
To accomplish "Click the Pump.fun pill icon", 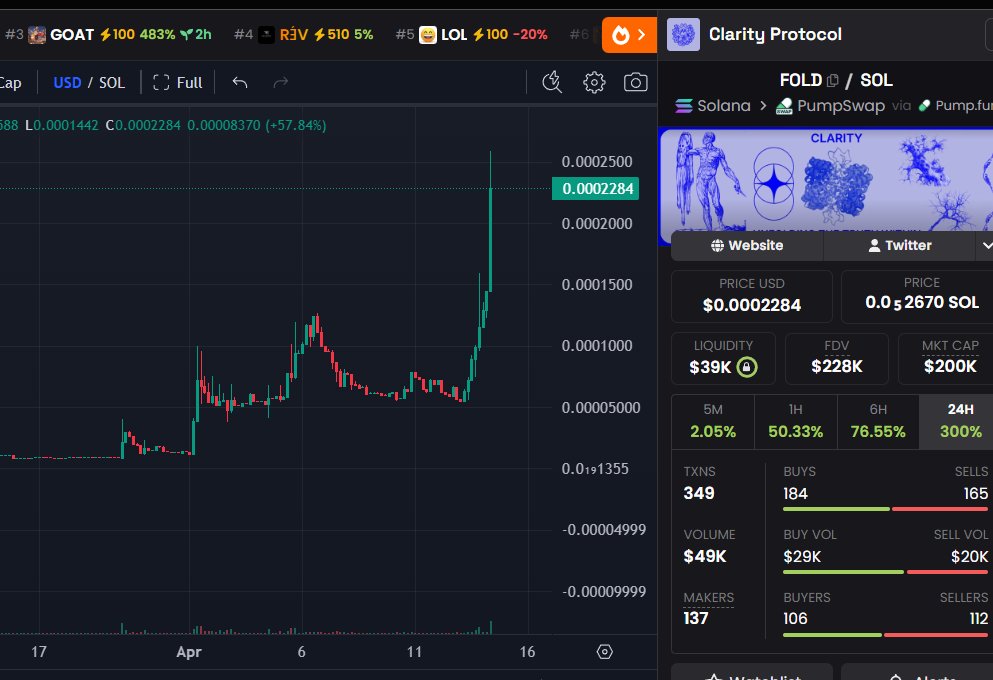I will (x=925, y=106).
